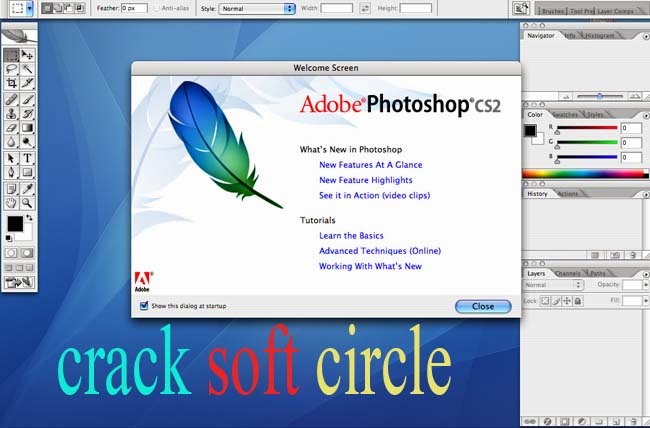The height and width of the screenshot is (428, 650).
Task: Close the Welcome Screen with Close button
Action: point(483,306)
